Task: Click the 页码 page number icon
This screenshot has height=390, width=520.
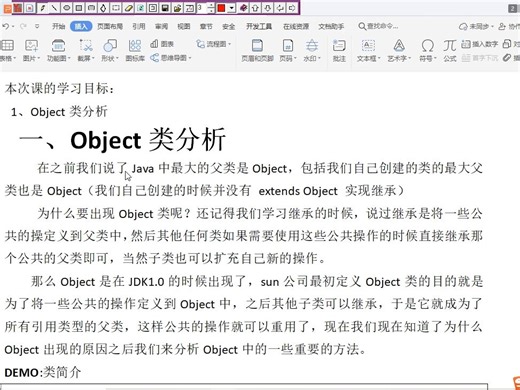Action: coord(288,45)
